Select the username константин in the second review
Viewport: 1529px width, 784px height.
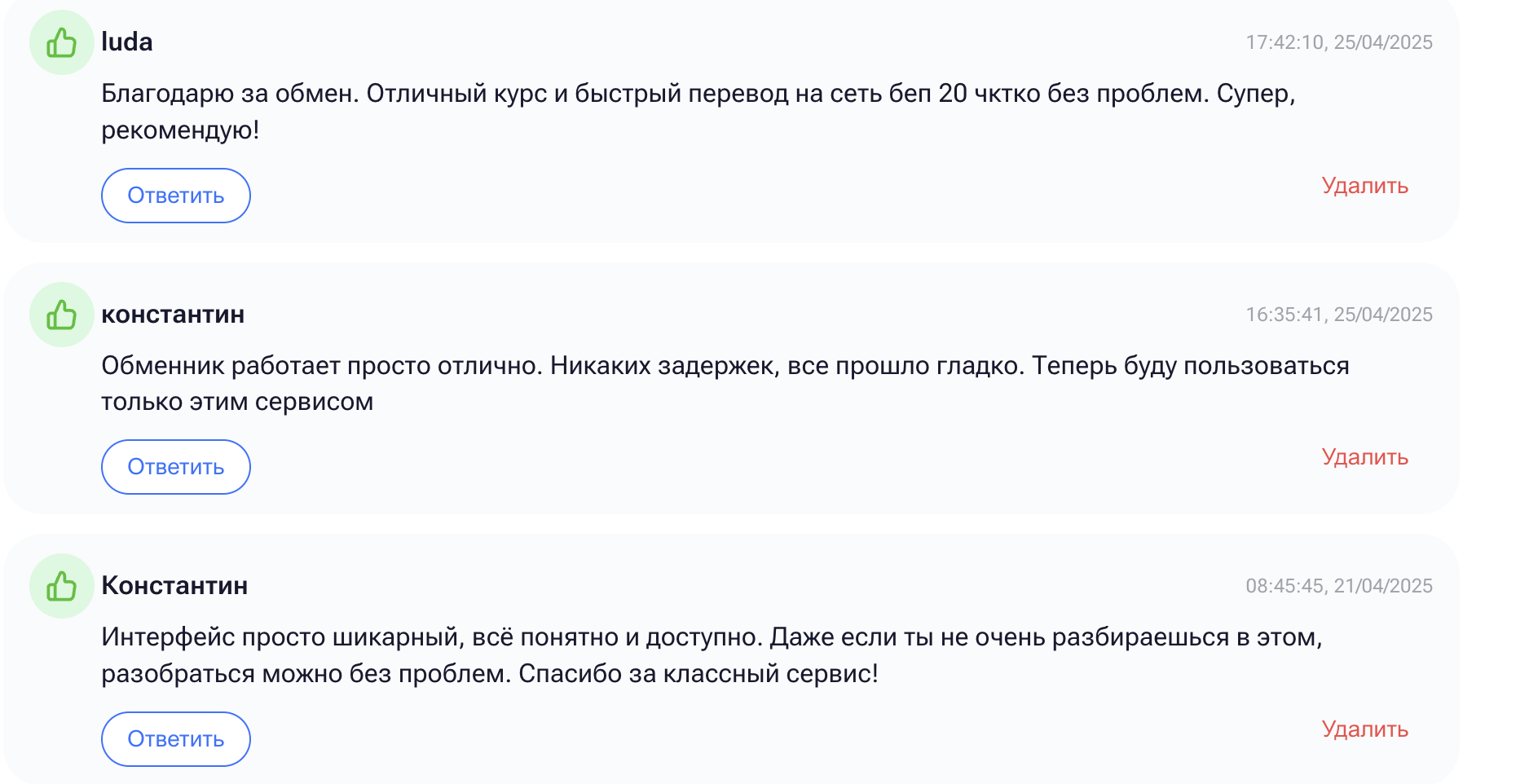[173, 314]
